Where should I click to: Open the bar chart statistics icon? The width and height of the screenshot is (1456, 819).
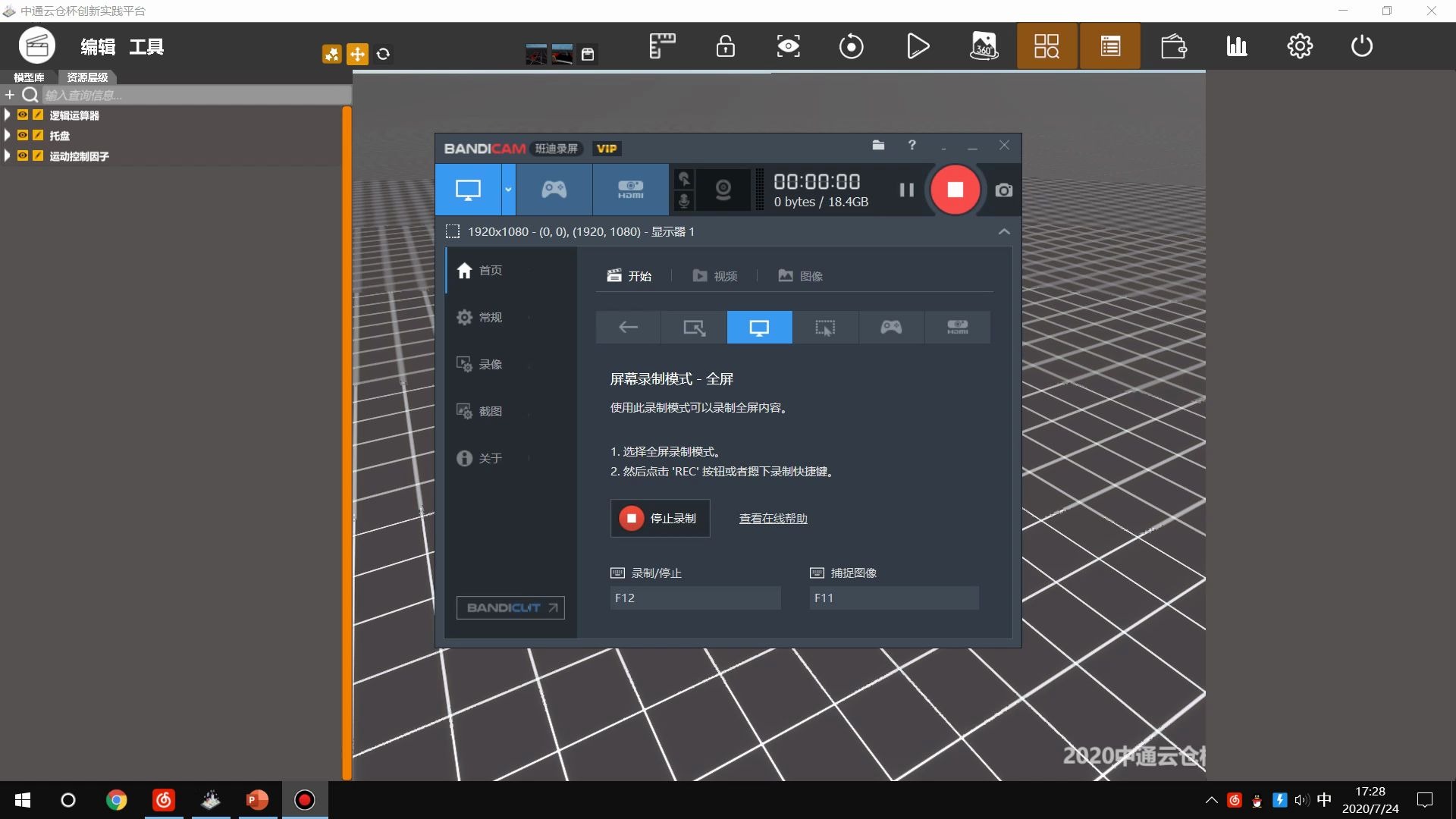1236,46
